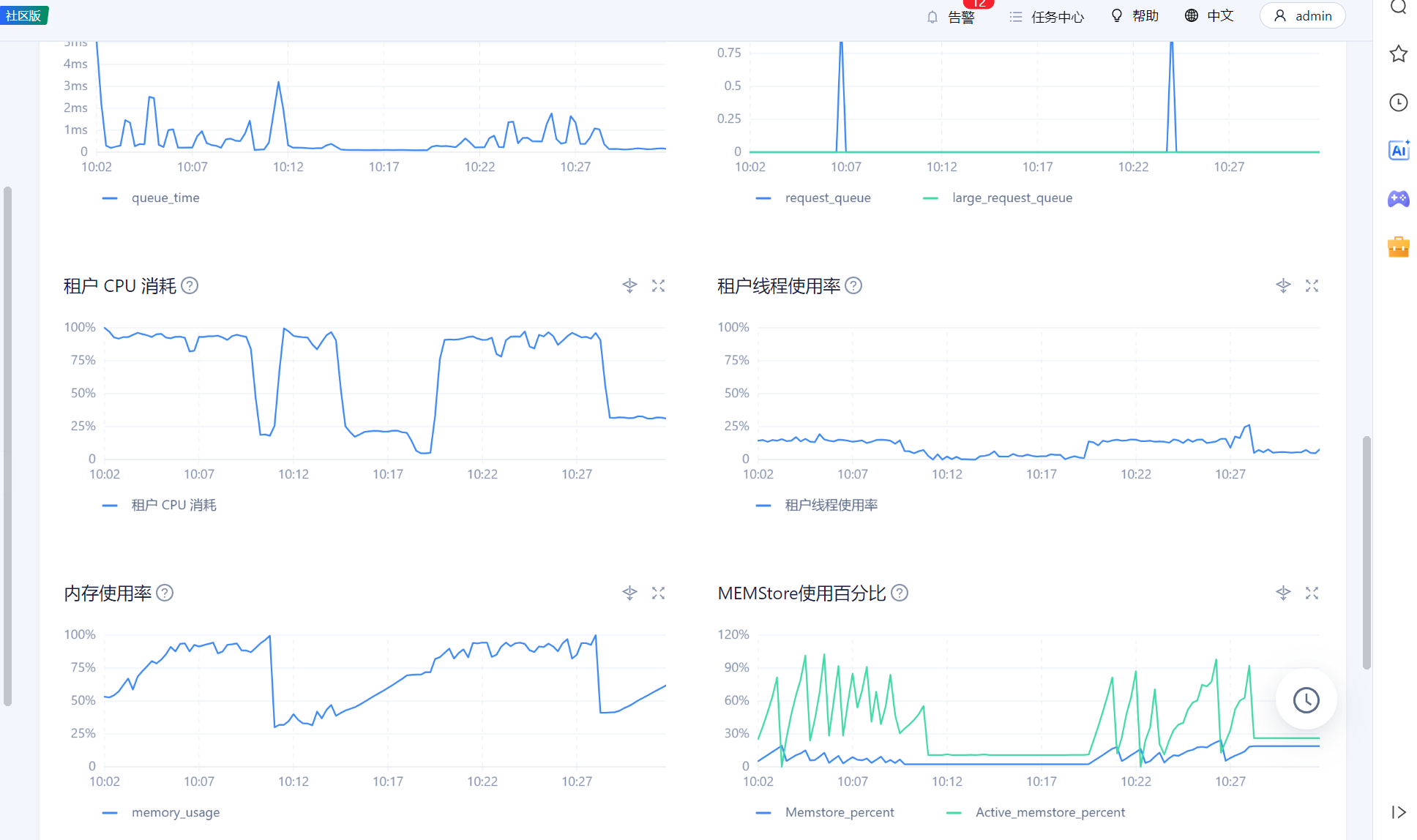This screenshot has height=840, width=1417.
Task: Open the AI assistant icon in sidebar
Action: pos(1399,150)
